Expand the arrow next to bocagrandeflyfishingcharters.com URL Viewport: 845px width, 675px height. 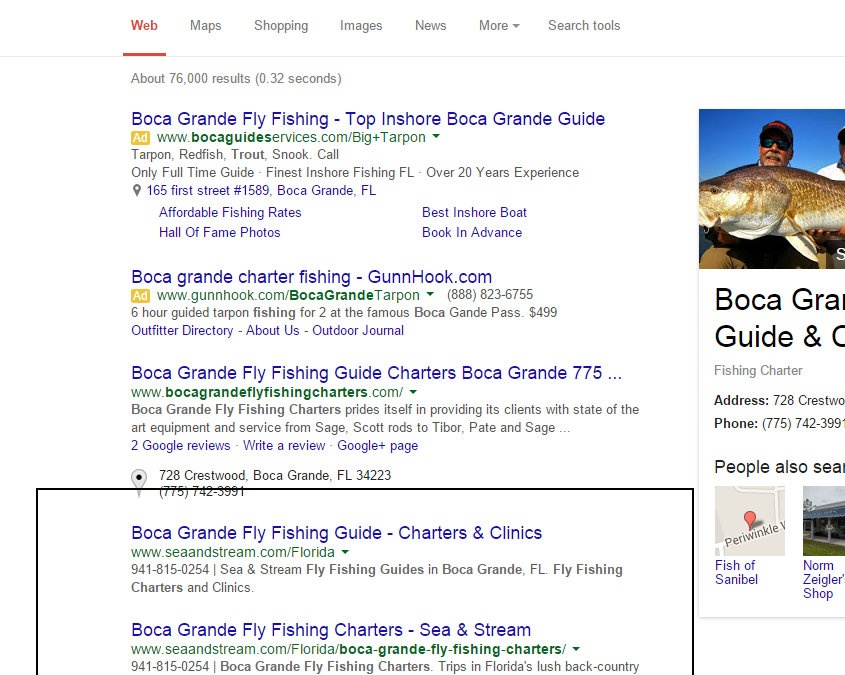tap(413, 392)
